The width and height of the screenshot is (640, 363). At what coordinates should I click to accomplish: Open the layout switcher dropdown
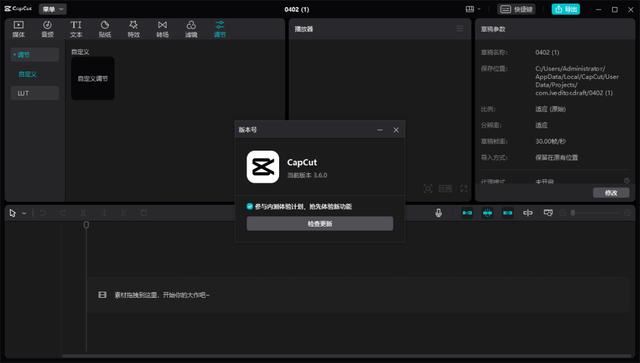point(473,9)
